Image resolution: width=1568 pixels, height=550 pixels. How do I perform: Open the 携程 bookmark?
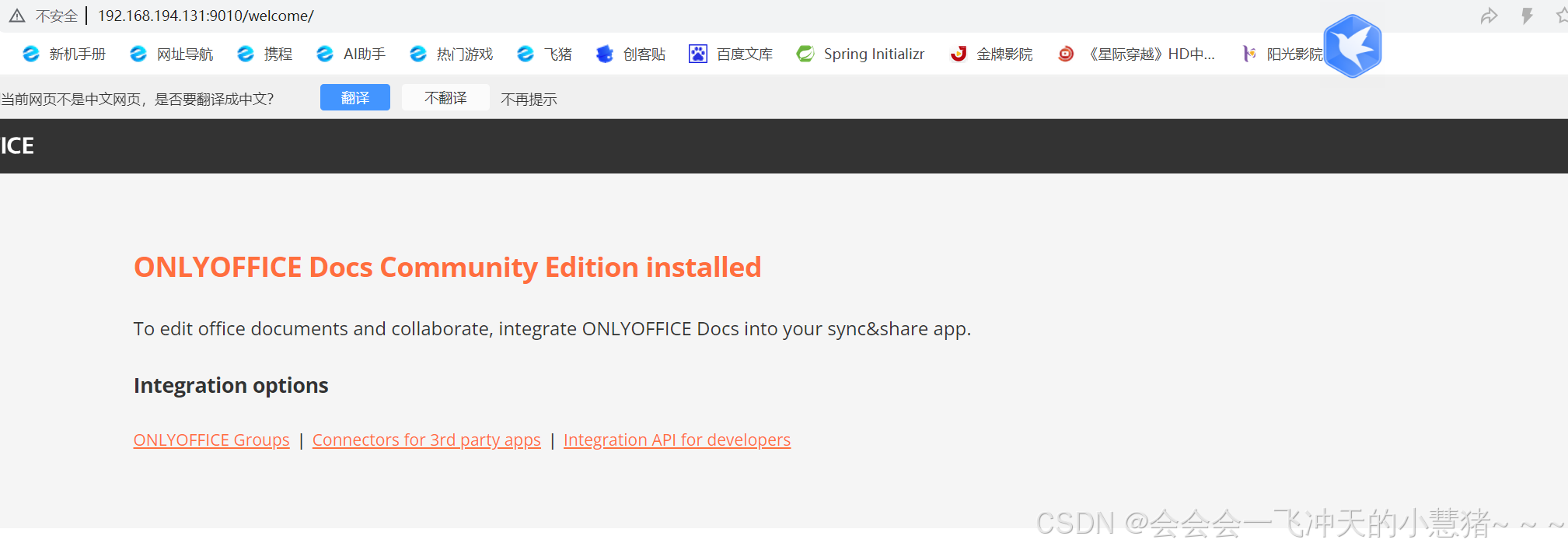pos(265,54)
